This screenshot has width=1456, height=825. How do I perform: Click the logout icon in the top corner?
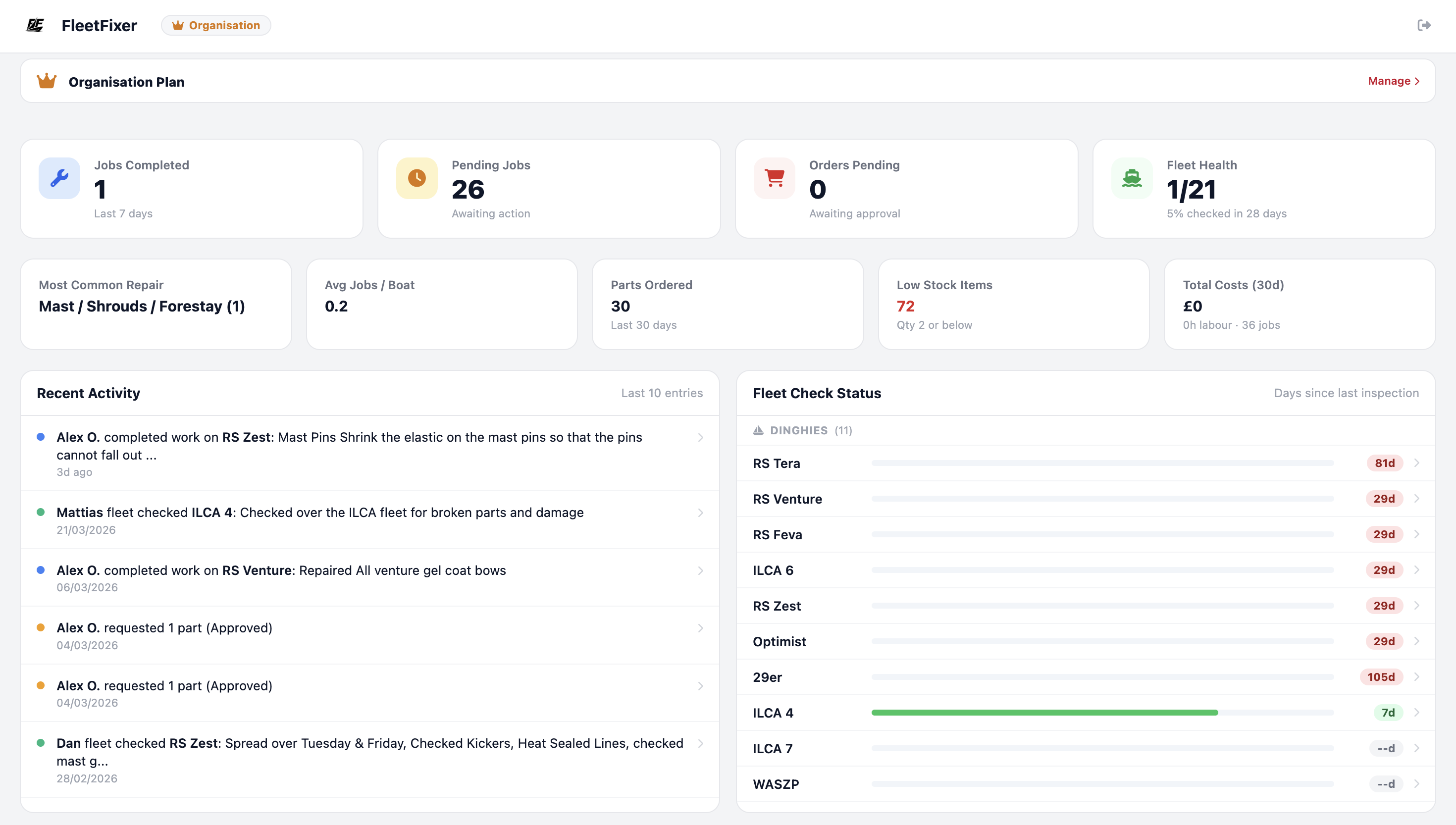coord(1425,25)
